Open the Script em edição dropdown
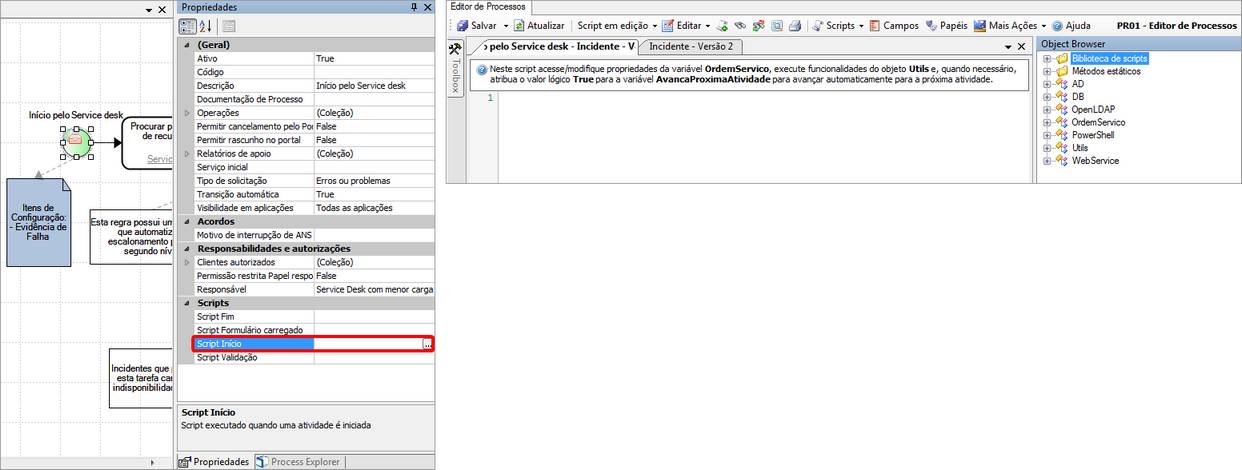The image size is (1242, 470). tap(616, 26)
